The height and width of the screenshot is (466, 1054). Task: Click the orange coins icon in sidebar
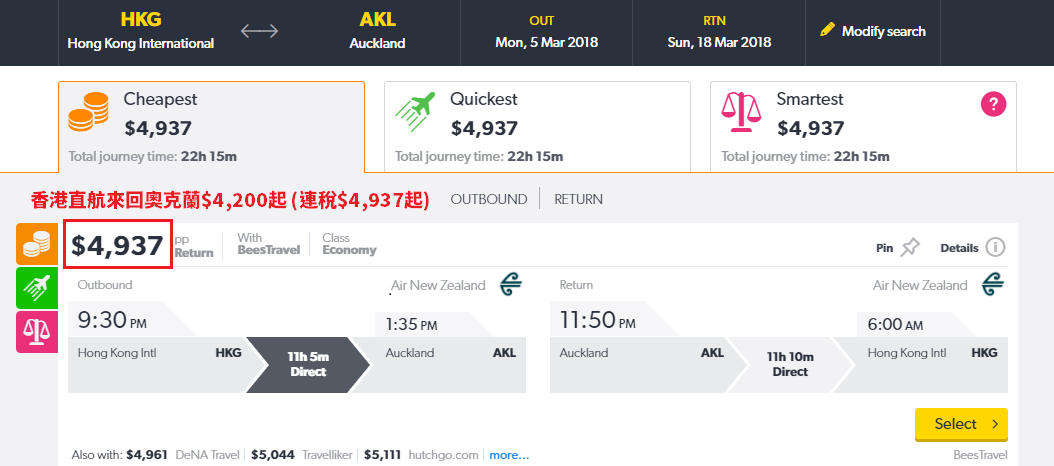tap(37, 244)
